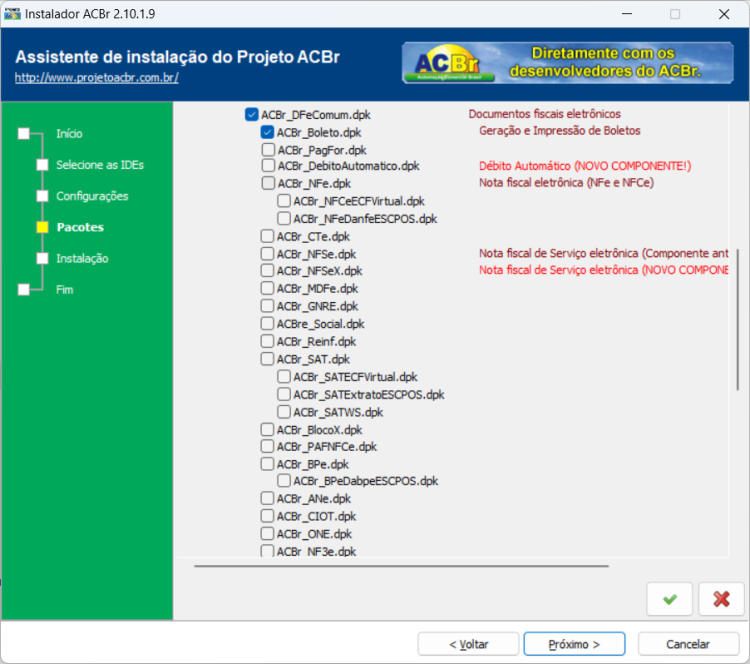Click 'Documentos fiscais eletrônicos' description

[x=544, y=114]
